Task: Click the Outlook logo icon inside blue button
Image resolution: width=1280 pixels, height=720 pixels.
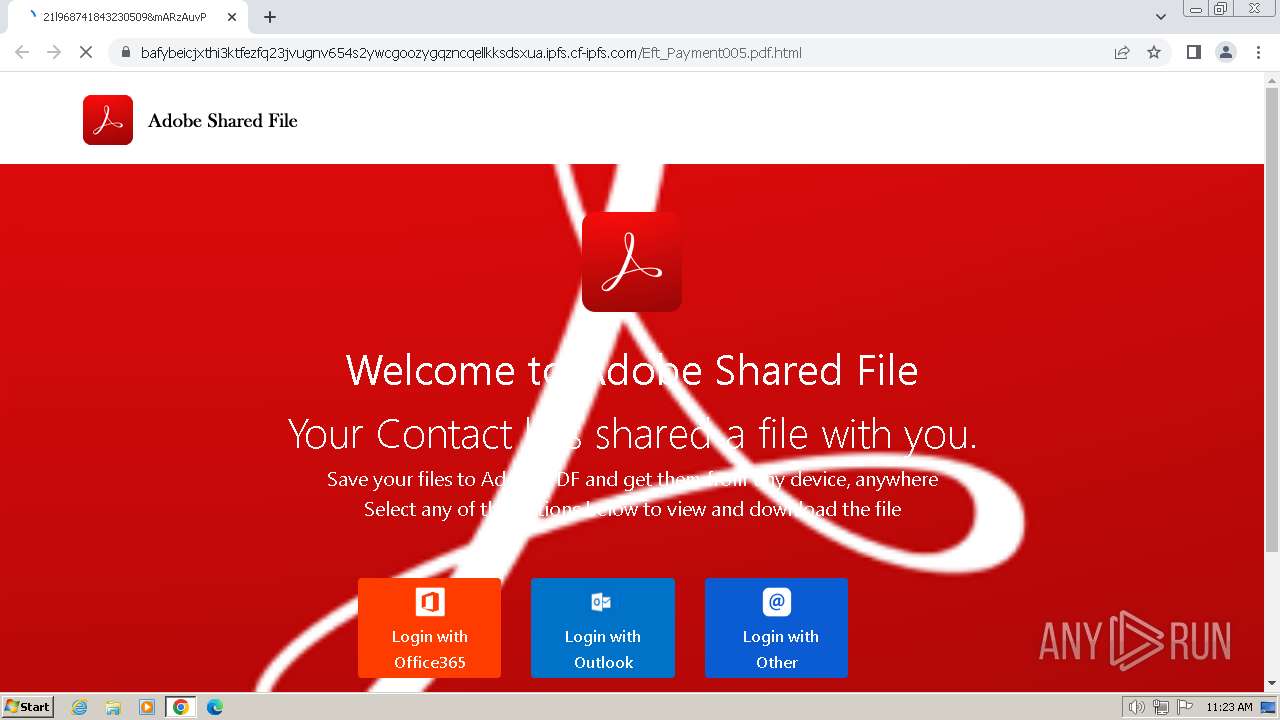Action: point(601,602)
